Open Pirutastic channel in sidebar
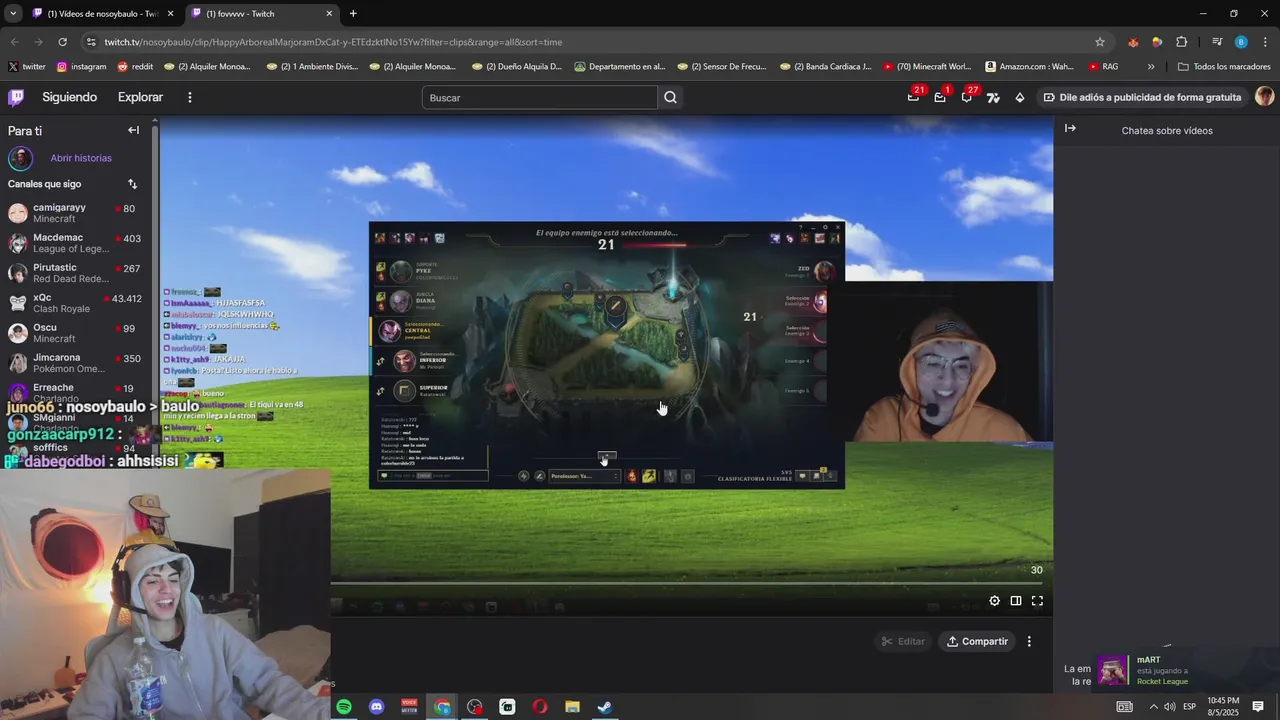The image size is (1280, 720). pyautogui.click(x=75, y=273)
